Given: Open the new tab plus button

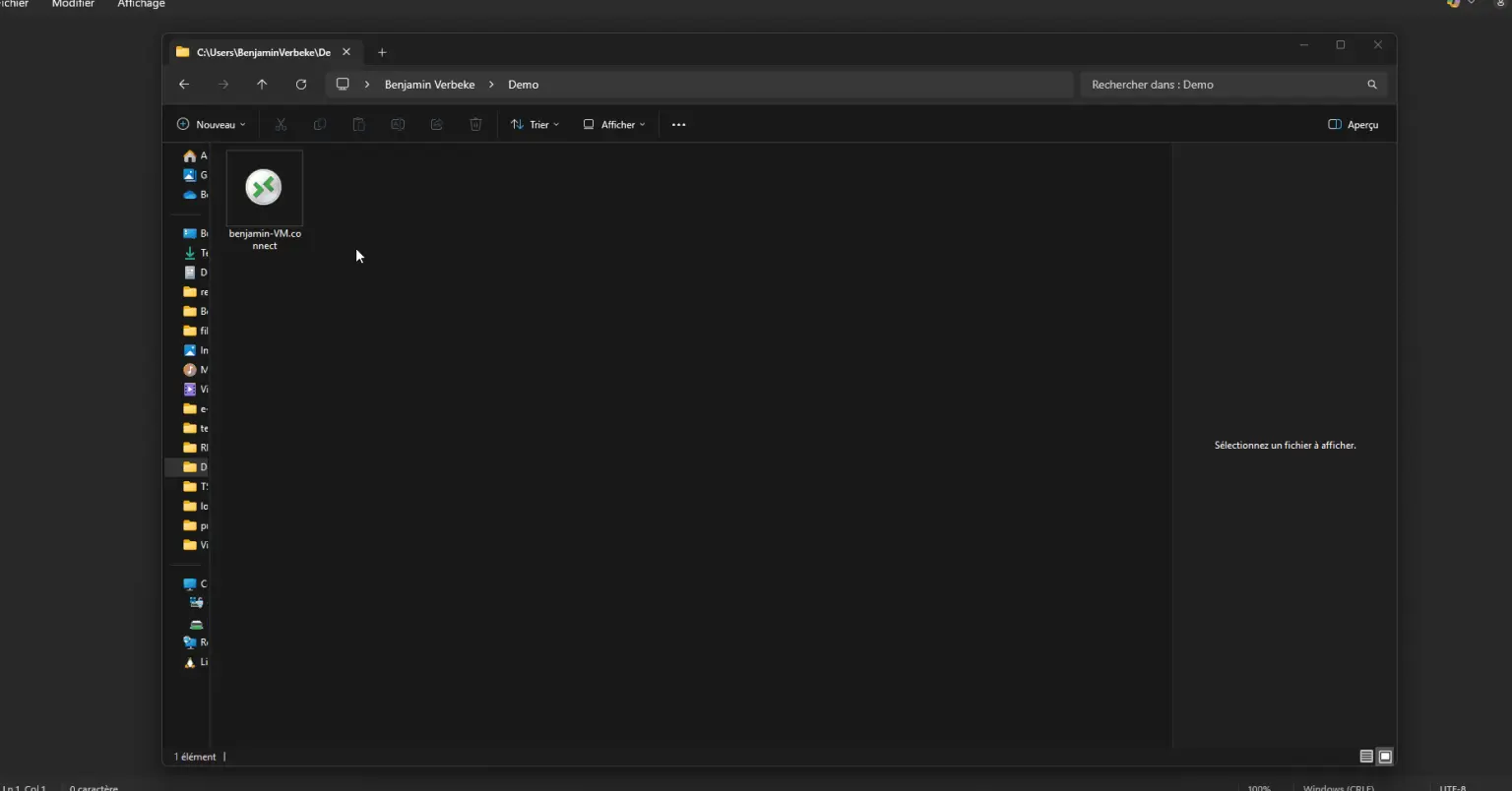Looking at the screenshot, I should point(382,52).
